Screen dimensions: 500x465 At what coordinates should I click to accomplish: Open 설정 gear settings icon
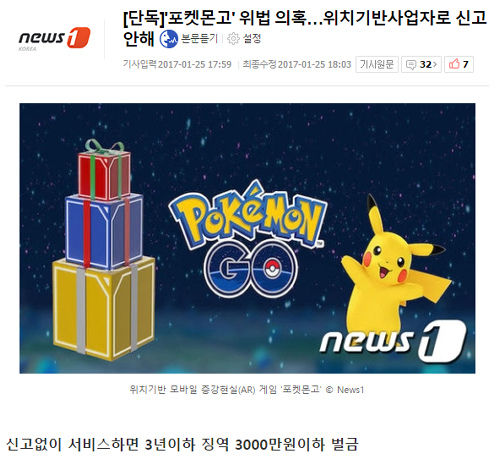point(233,39)
